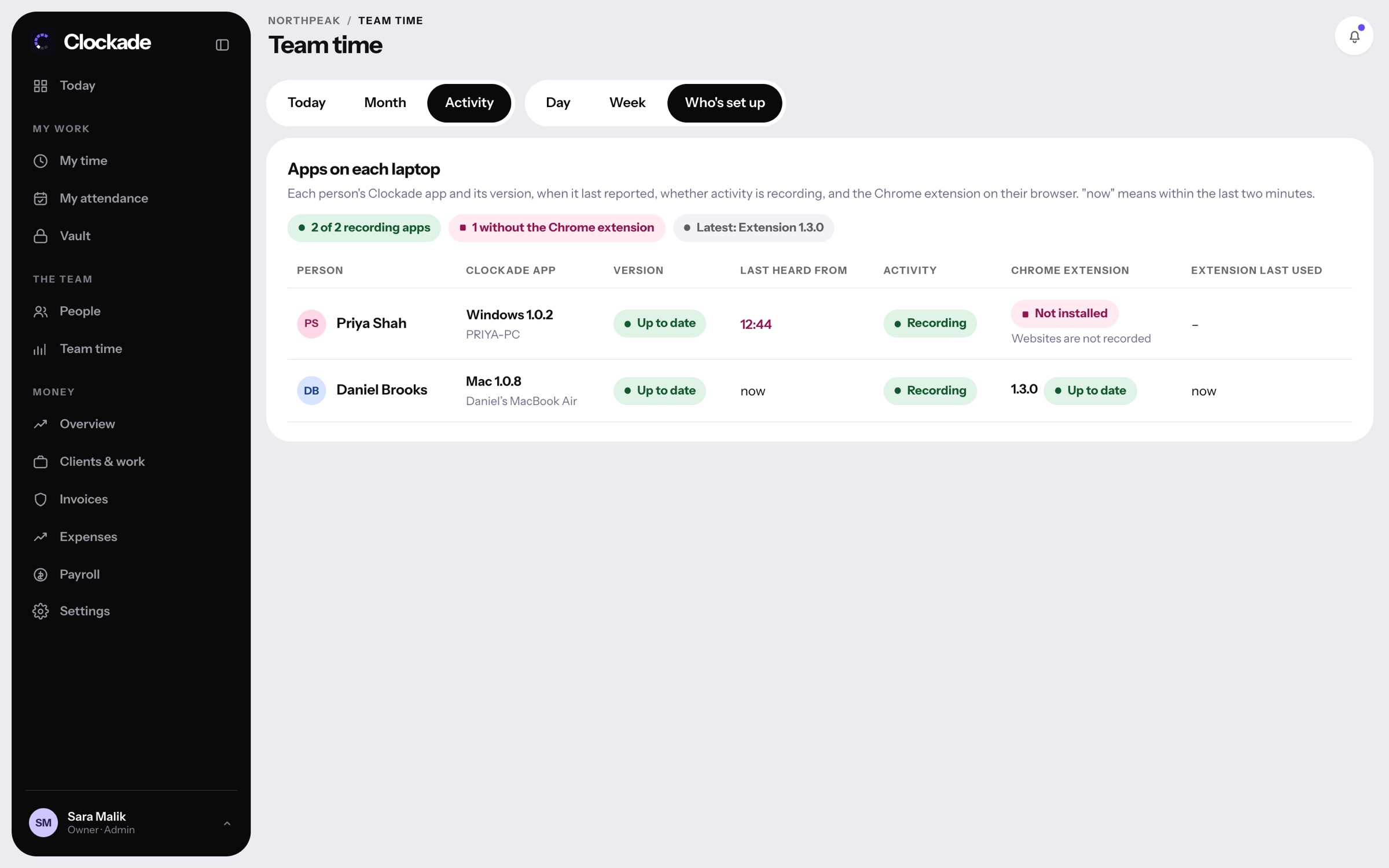The image size is (1389, 868).
Task: Open My attendance calendar icon
Action: tap(41, 198)
